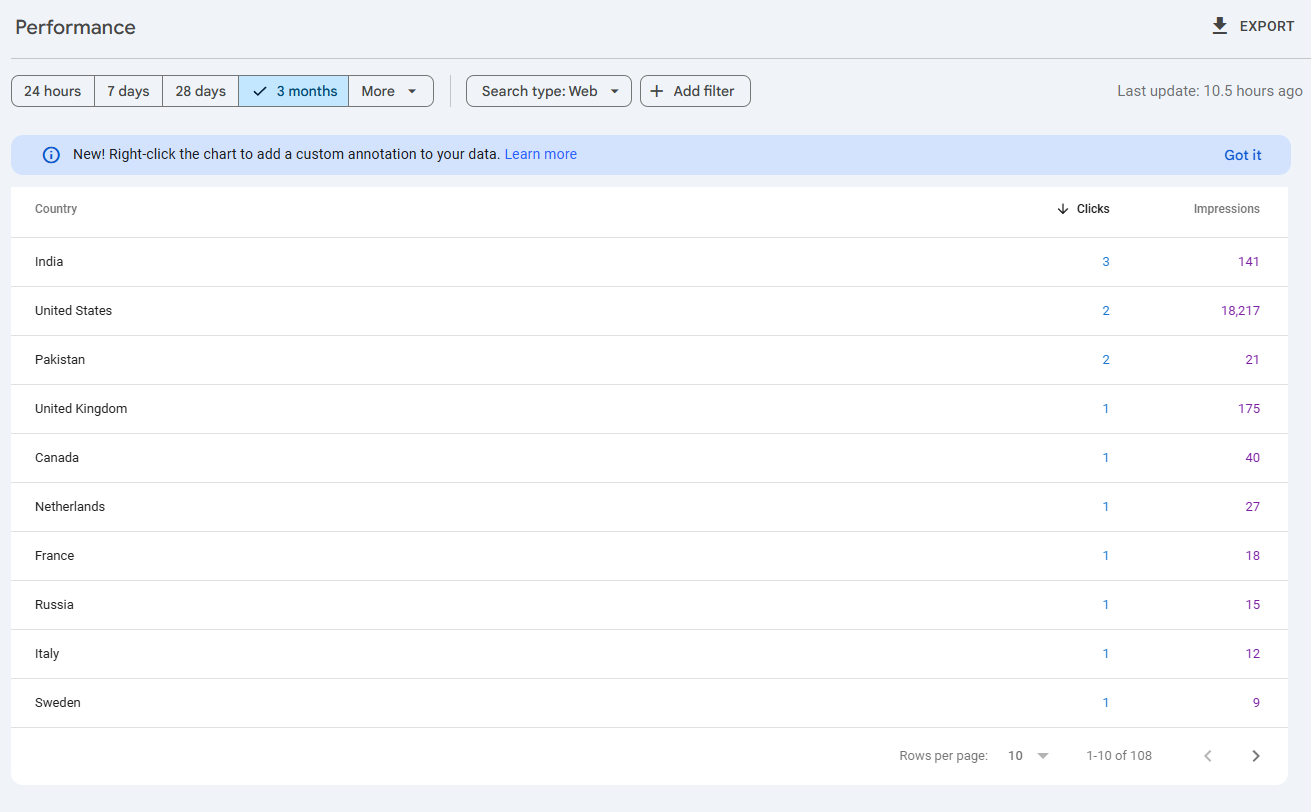Open the United Kingdom row
Viewport: 1311px width, 812px height.
81,409
